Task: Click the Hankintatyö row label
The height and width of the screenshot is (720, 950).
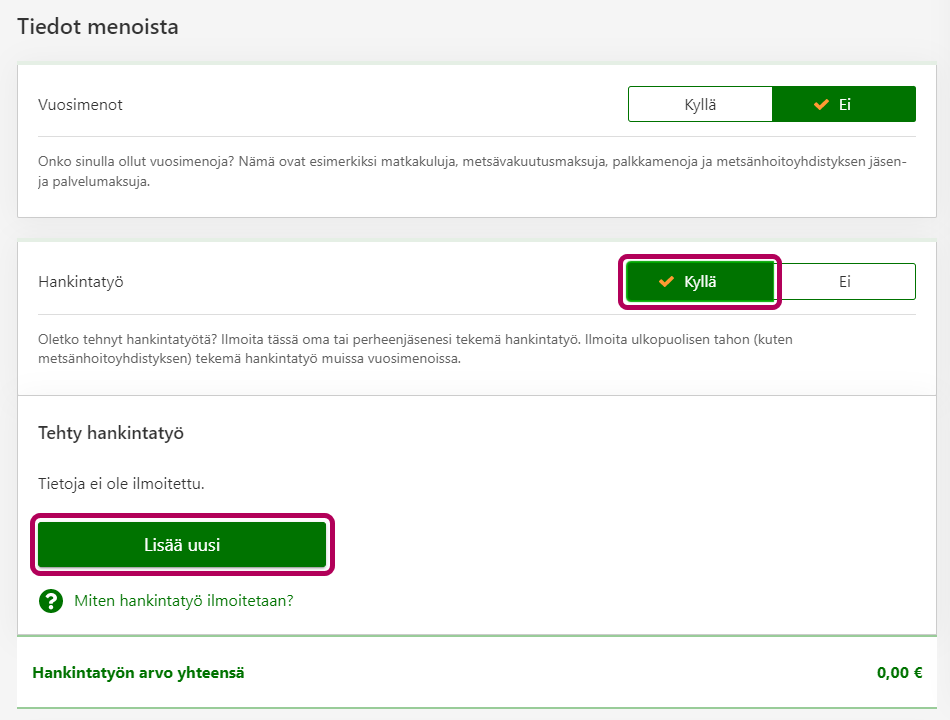Action: tap(80, 282)
